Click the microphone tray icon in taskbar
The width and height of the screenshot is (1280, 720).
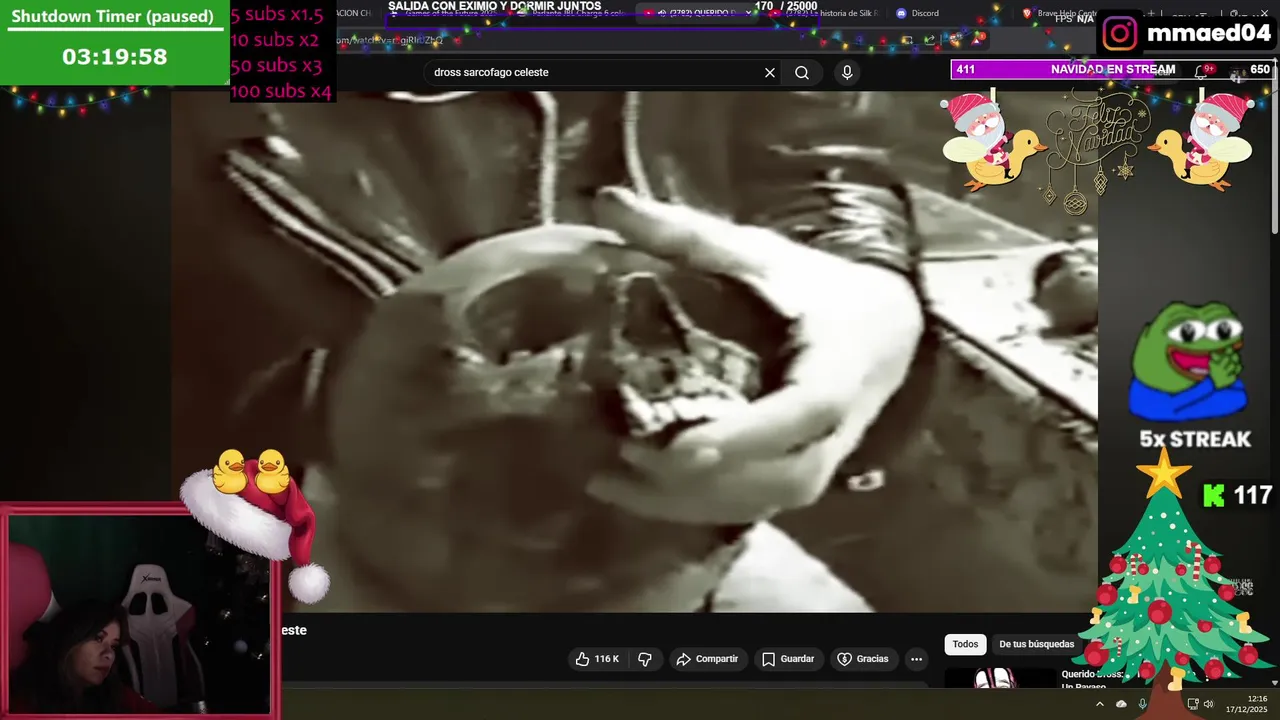(x=1143, y=704)
